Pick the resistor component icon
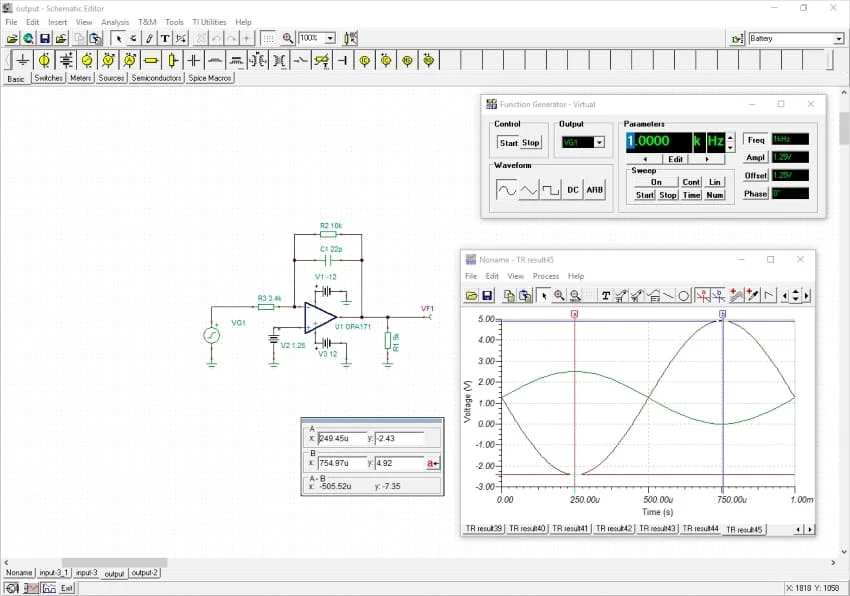This screenshot has width=850, height=596. click(152, 60)
